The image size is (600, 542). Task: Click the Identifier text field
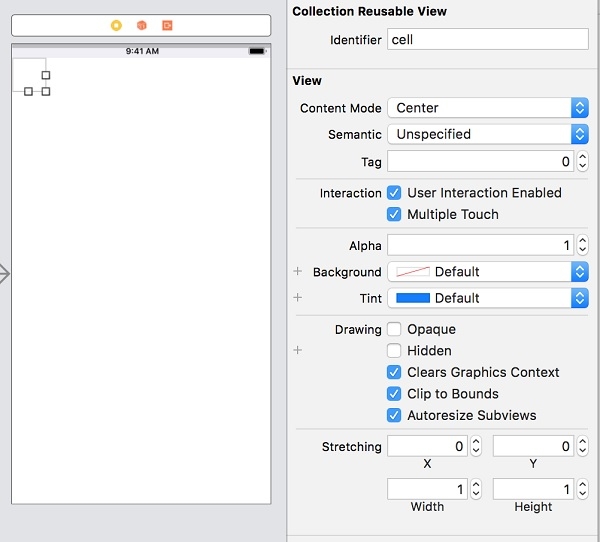[487, 40]
